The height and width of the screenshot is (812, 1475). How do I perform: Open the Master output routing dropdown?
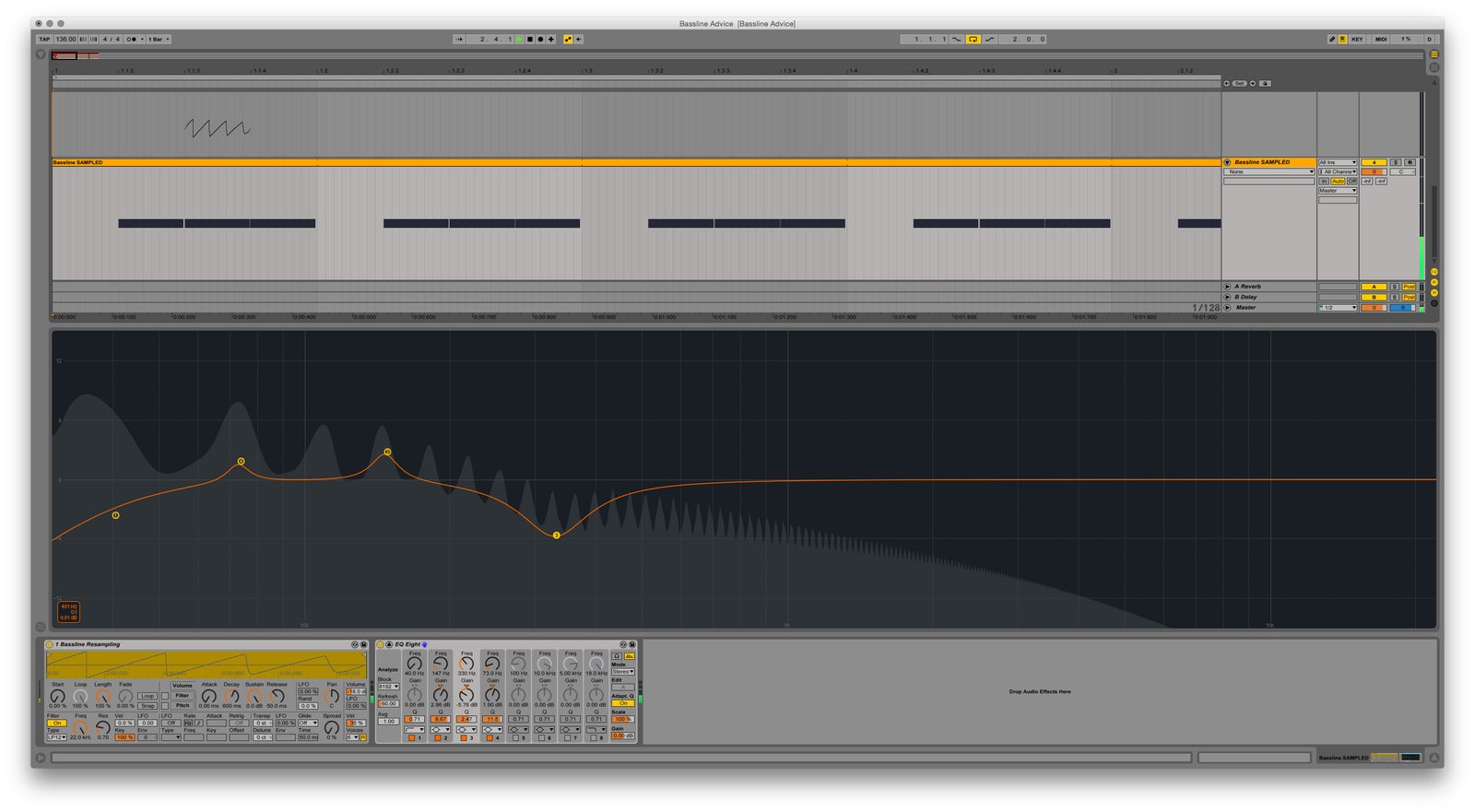point(1338,190)
